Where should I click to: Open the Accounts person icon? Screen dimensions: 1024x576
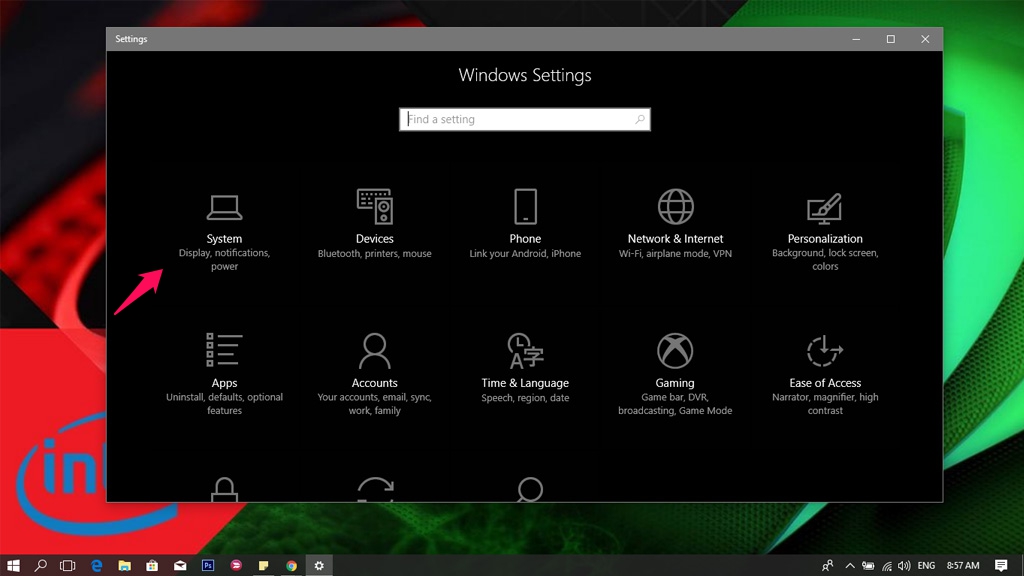pyautogui.click(x=375, y=351)
